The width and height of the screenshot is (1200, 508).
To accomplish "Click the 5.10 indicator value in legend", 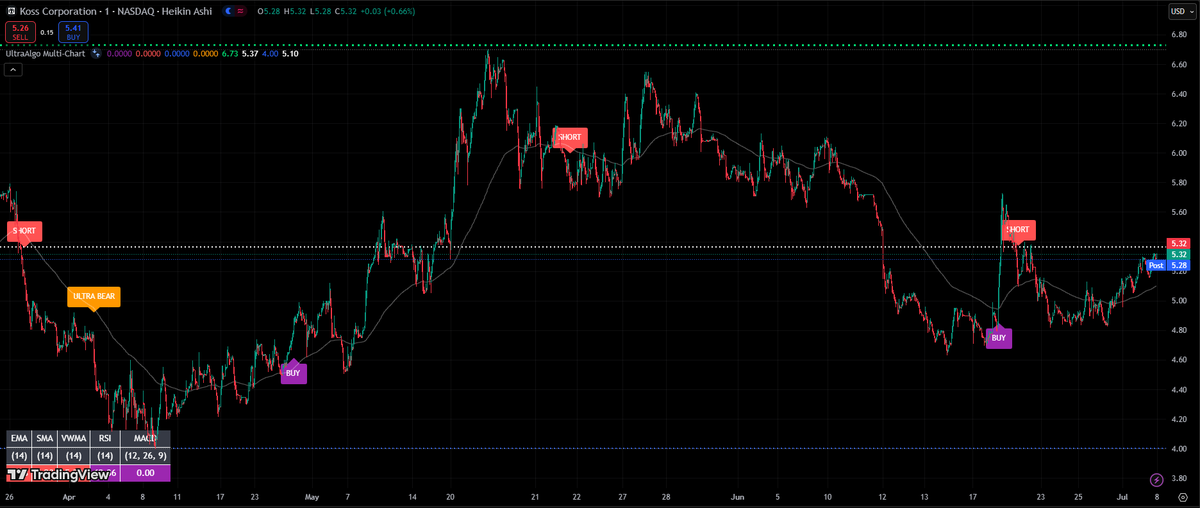I will 290,53.
